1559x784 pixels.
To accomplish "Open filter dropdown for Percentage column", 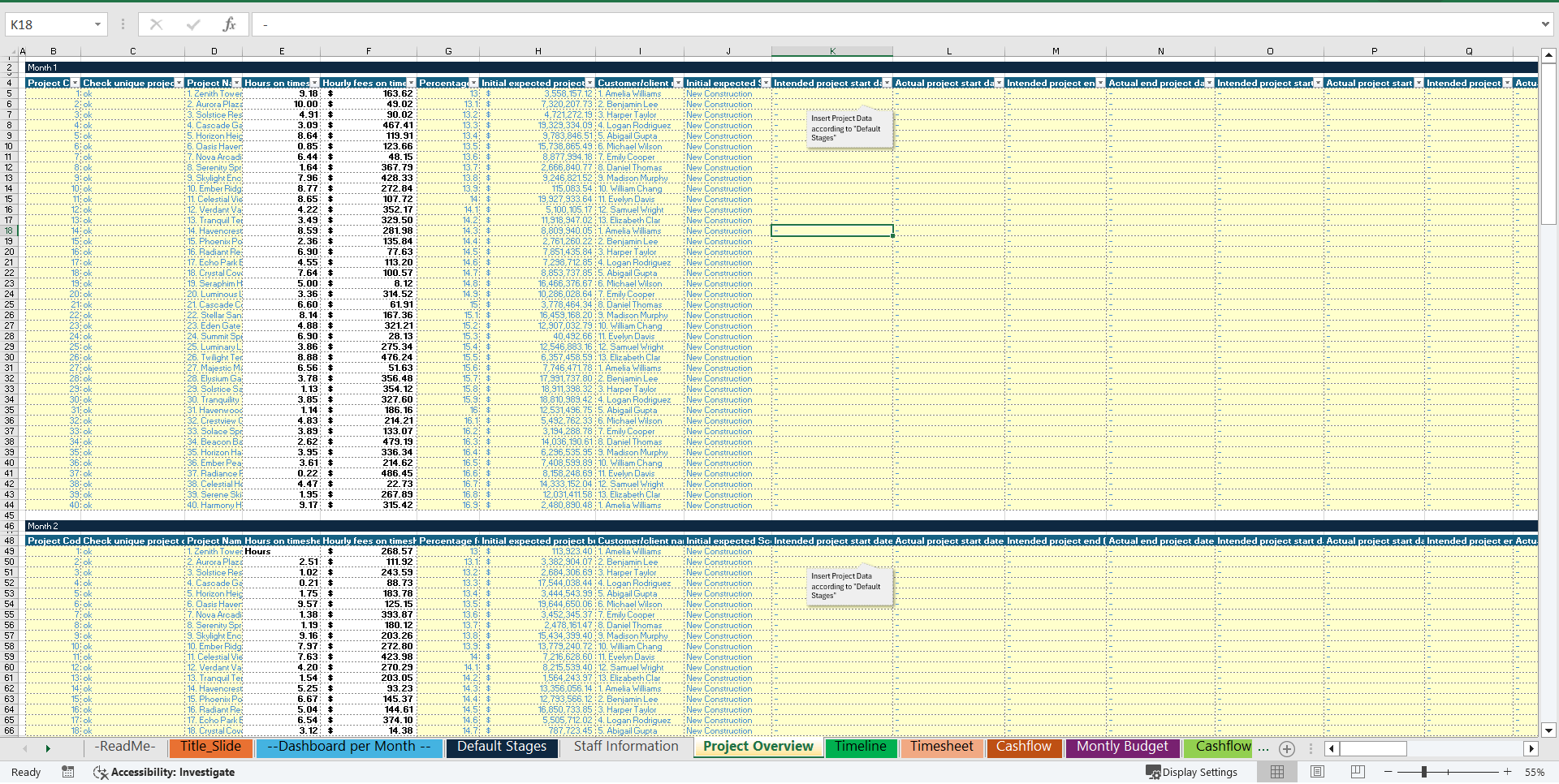I will click(474, 83).
